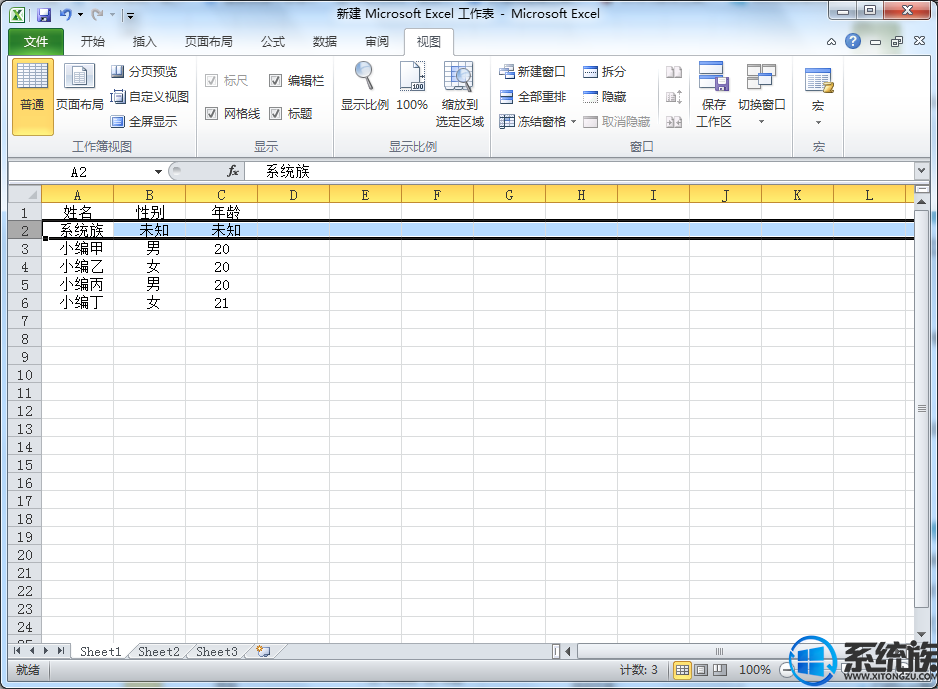This screenshot has width=938, height=689.
Task: Select the Sheet2 worksheet tab
Action: coord(159,651)
